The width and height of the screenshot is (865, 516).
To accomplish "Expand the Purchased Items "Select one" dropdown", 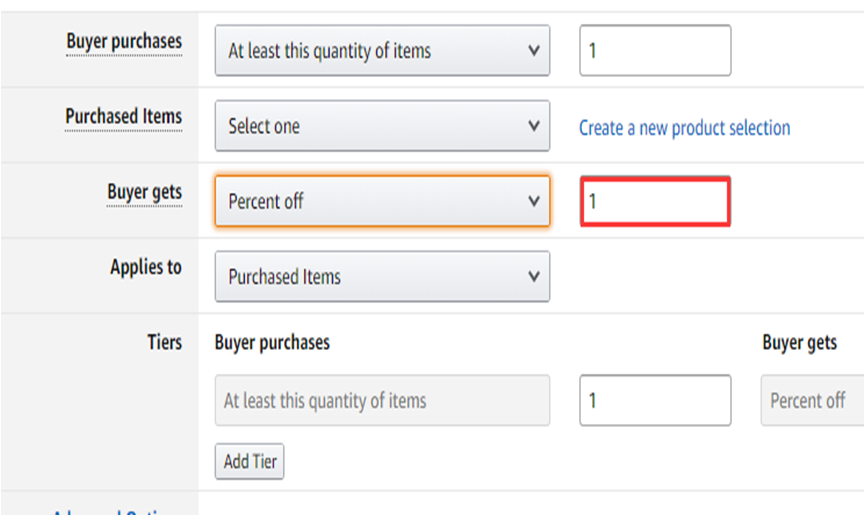I will pyautogui.click(x=382, y=126).
